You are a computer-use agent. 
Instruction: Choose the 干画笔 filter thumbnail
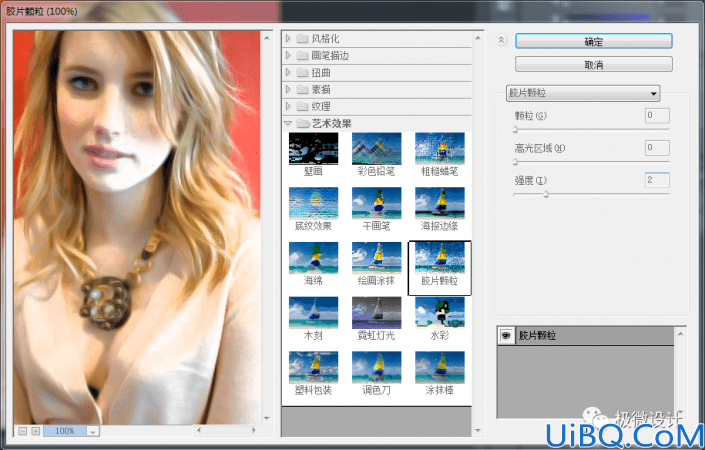(376, 203)
